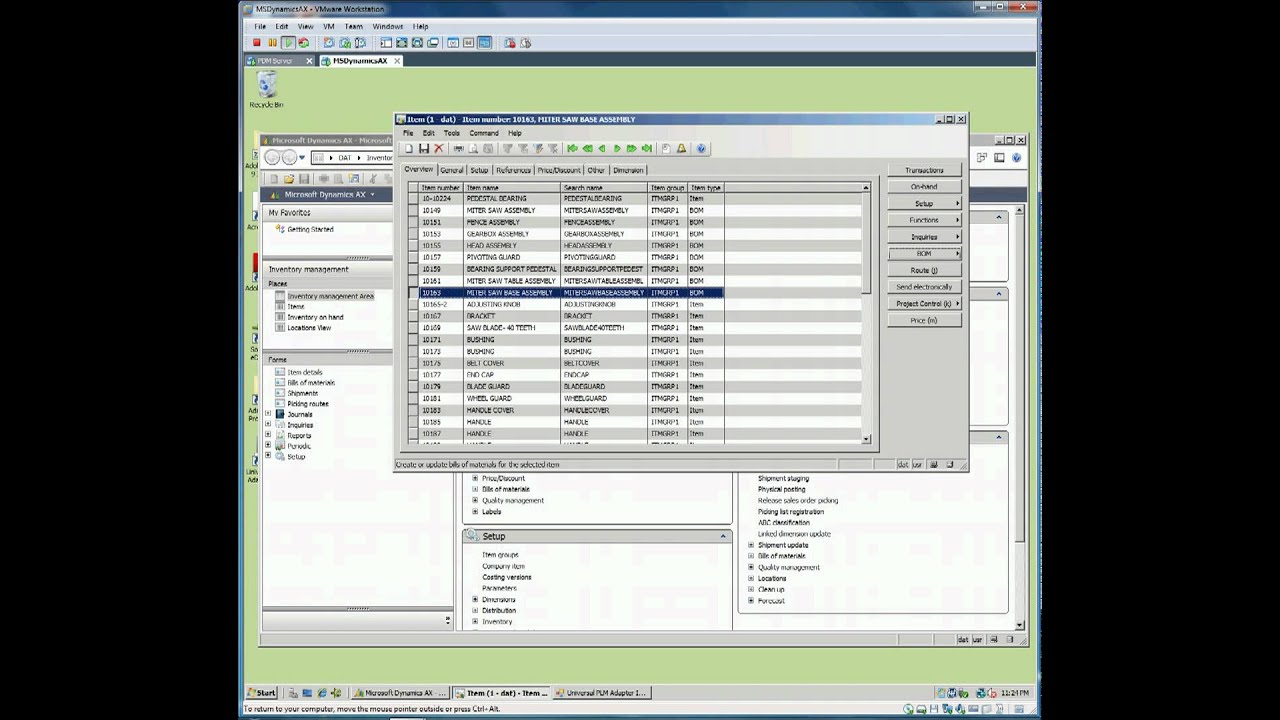Jump to the last record using green arrow
The height and width of the screenshot is (720, 1280).
[x=647, y=149]
